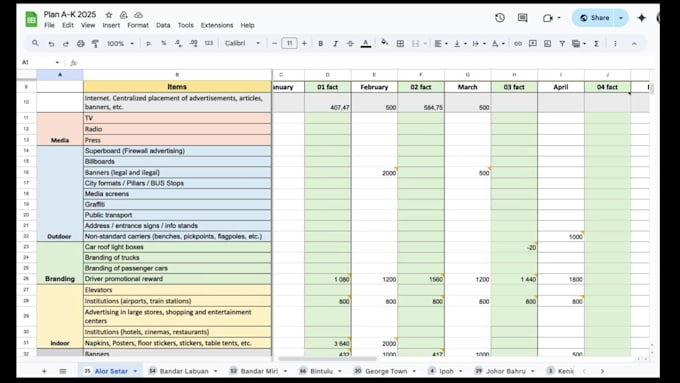Open the Extensions menu
The image size is (680, 383).
(x=217, y=25)
